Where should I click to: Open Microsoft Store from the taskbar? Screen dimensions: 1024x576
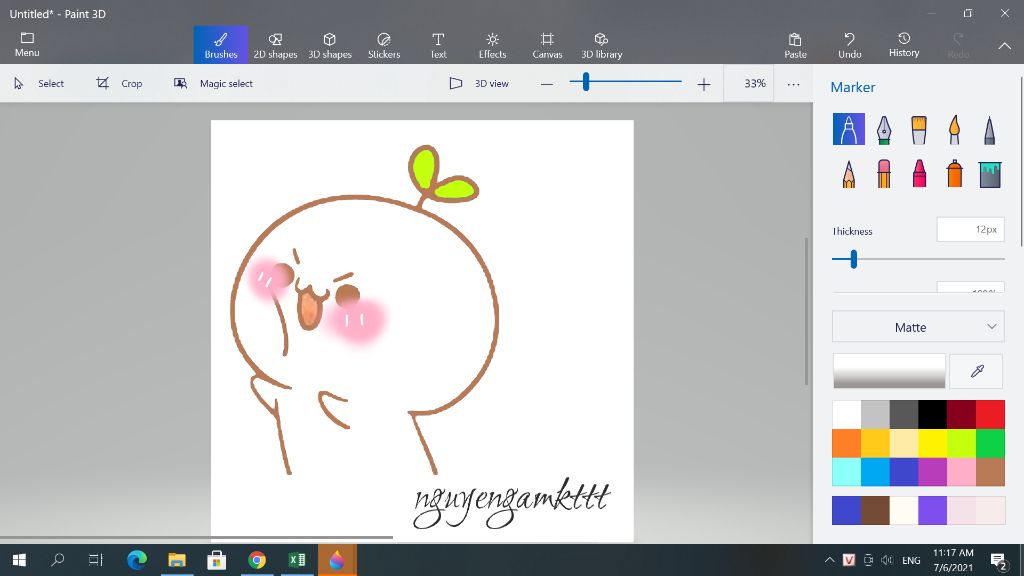tap(216, 560)
